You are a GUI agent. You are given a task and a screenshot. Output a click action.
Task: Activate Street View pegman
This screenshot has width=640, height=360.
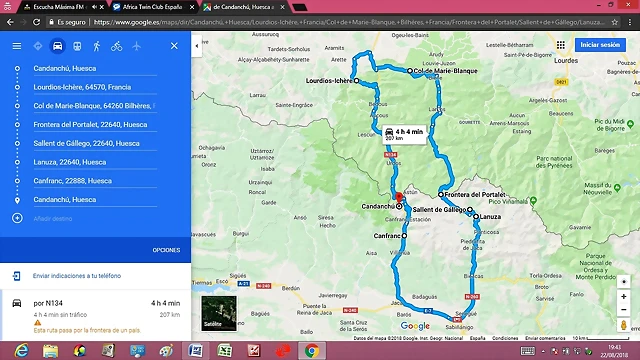coord(623,325)
